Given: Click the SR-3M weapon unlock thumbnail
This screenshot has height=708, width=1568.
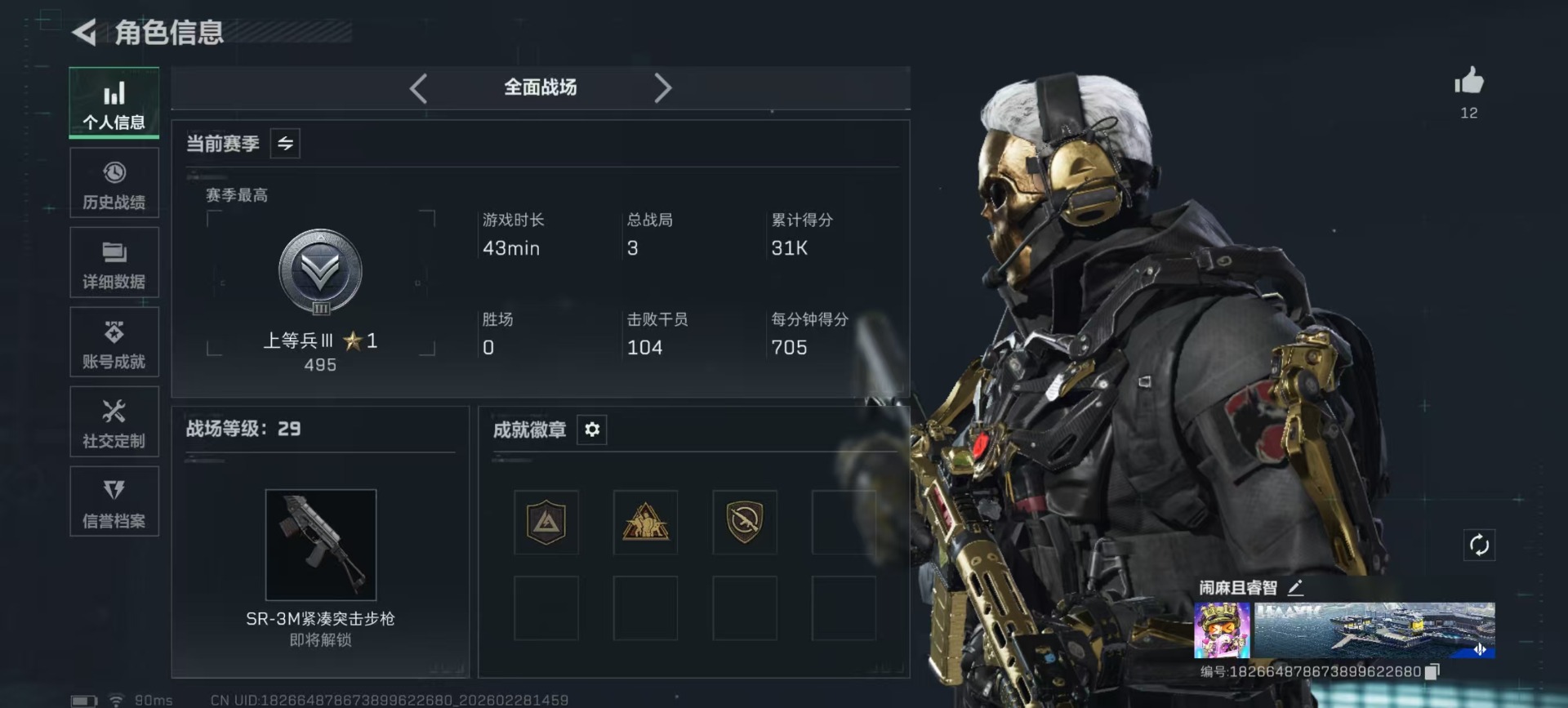Looking at the screenshot, I should point(321,545).
